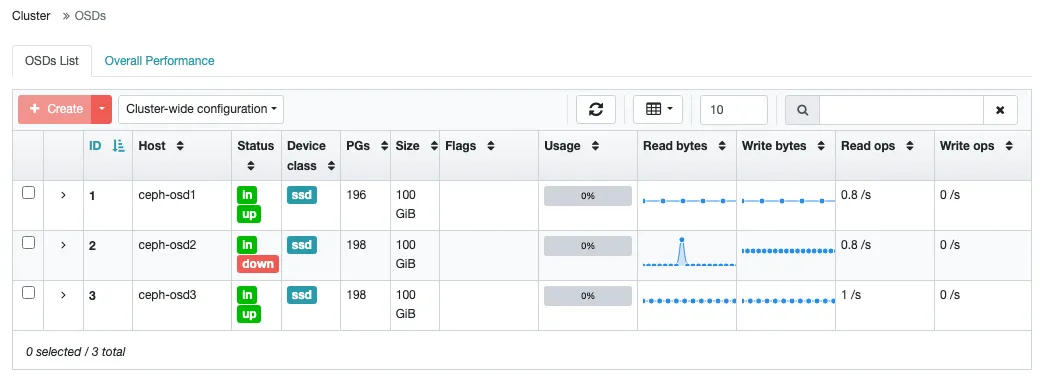Sort table by Read ops column

[909, 145]
